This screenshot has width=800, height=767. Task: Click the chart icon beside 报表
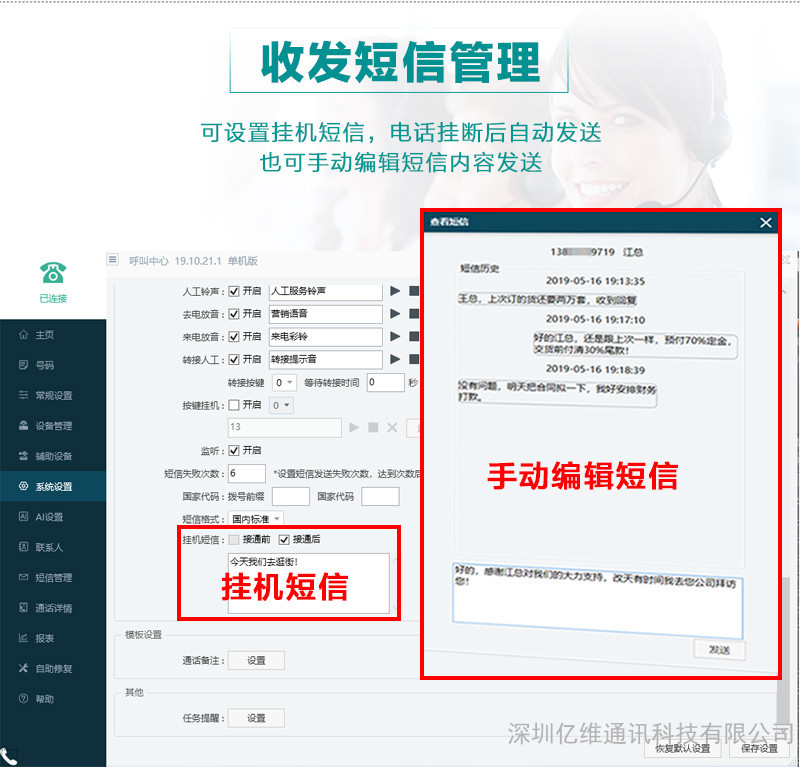point(23,638)
